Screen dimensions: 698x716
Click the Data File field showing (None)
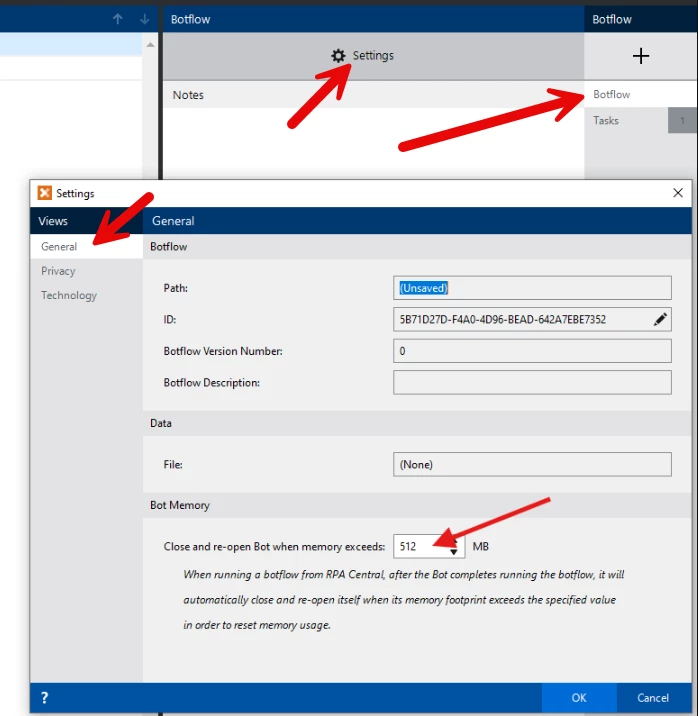click(x=532, y=464)
